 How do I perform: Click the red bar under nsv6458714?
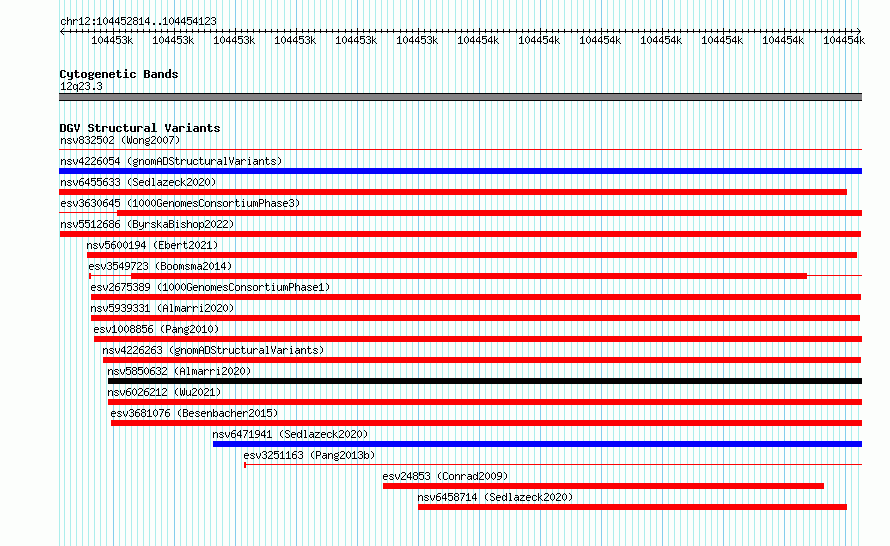click(x=632, y=507)
